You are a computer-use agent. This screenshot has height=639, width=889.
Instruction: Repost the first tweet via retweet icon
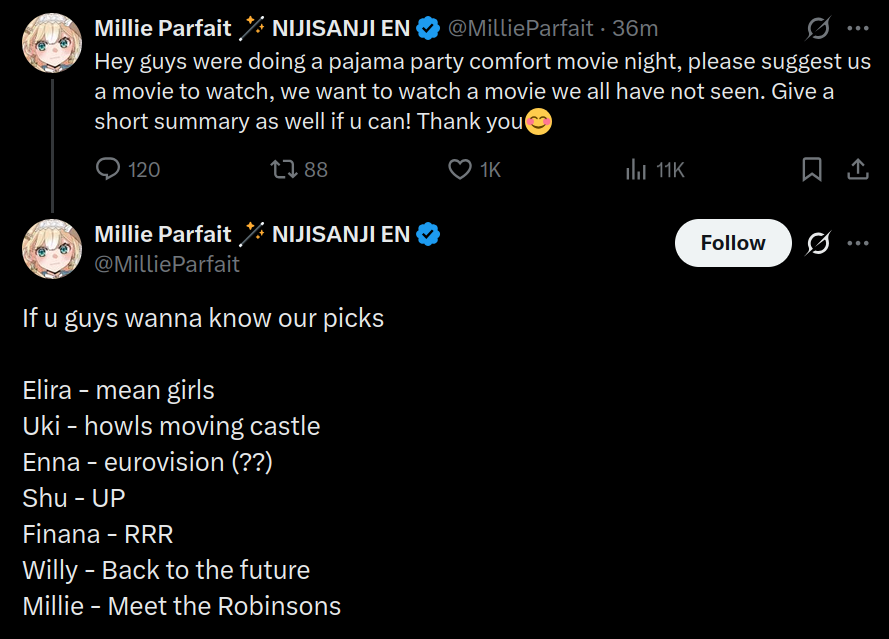(x=283, y=169)
